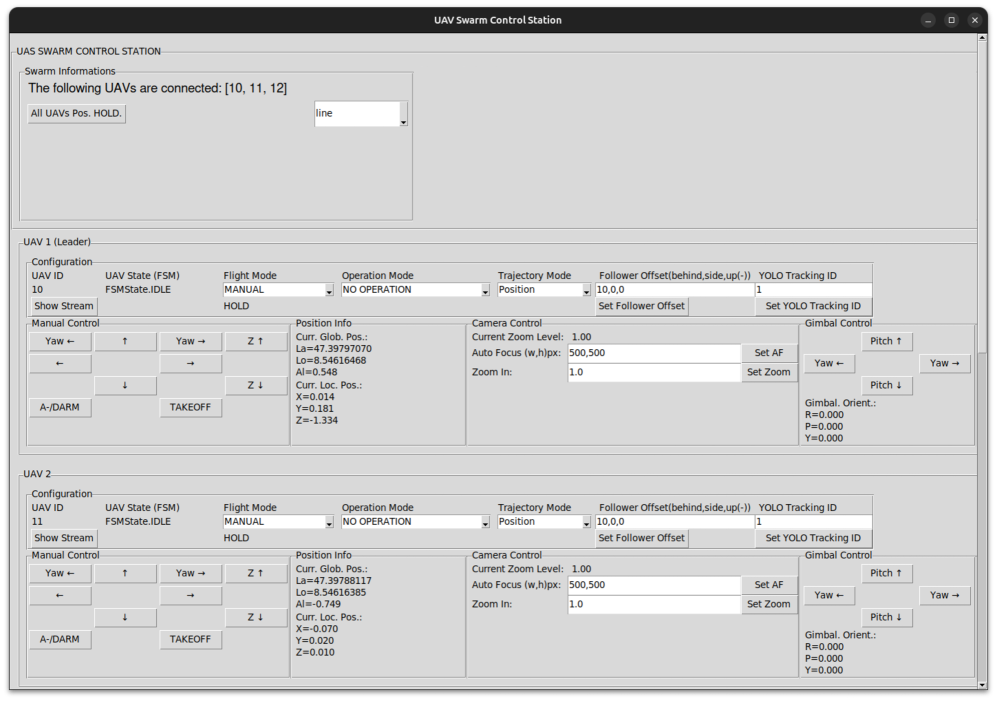Toggle A-/DARM for UAV 1
The width and height of the screenshot is (997, 701).
(x=60, y=408)
